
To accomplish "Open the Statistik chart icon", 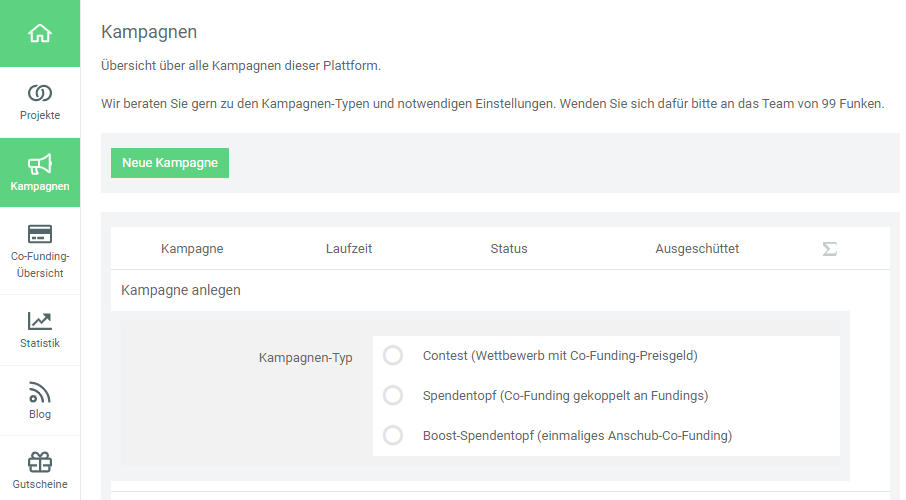I will [40, 321].
